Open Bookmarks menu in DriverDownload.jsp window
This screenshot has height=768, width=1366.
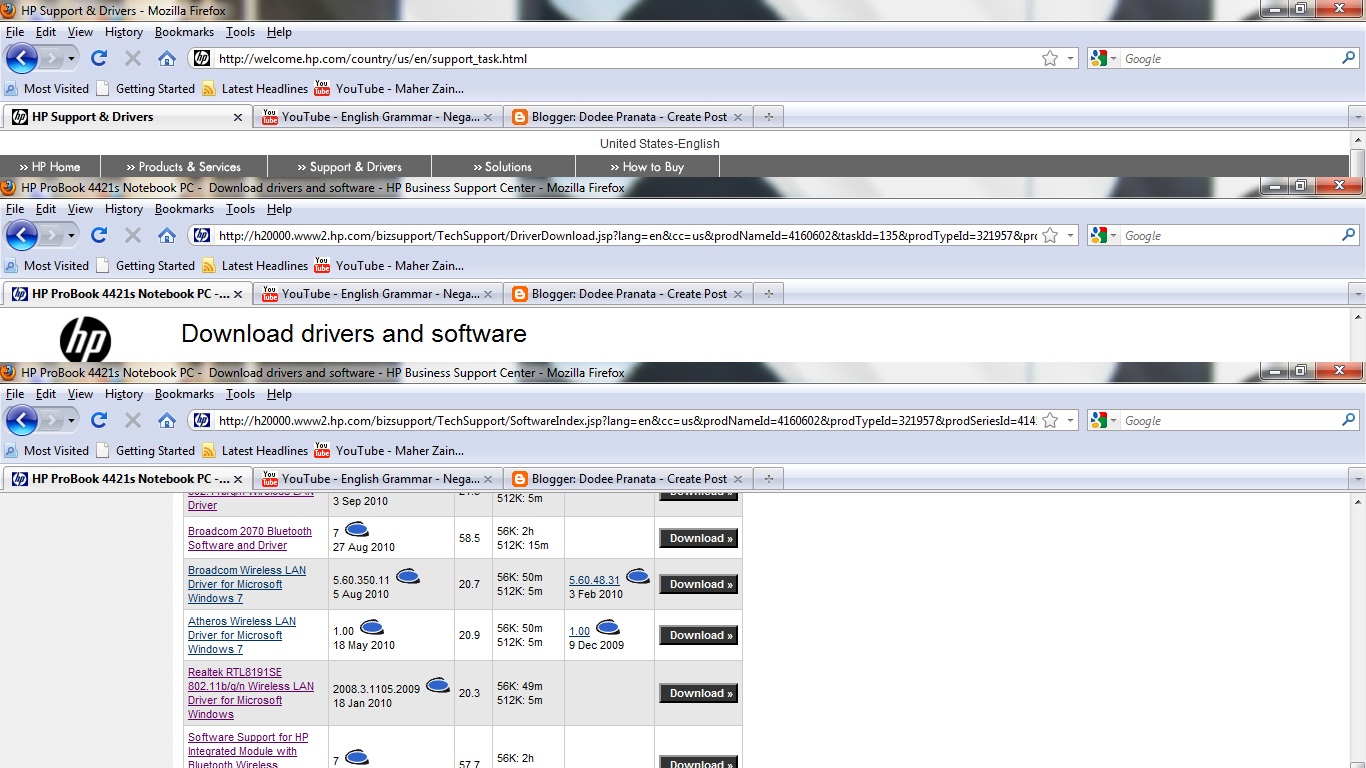coord(184,209)
